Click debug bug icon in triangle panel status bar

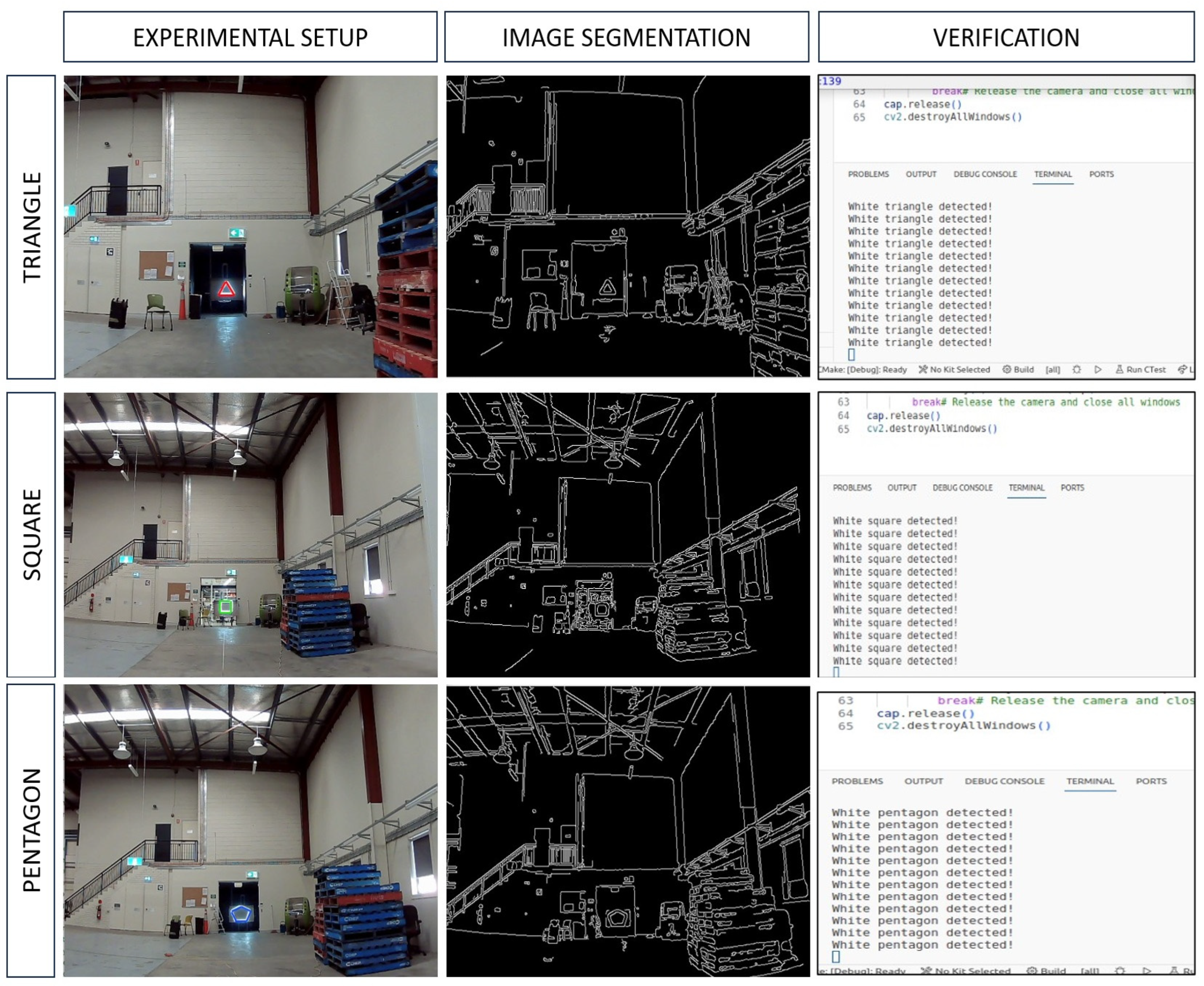[x=1077, y=370]
